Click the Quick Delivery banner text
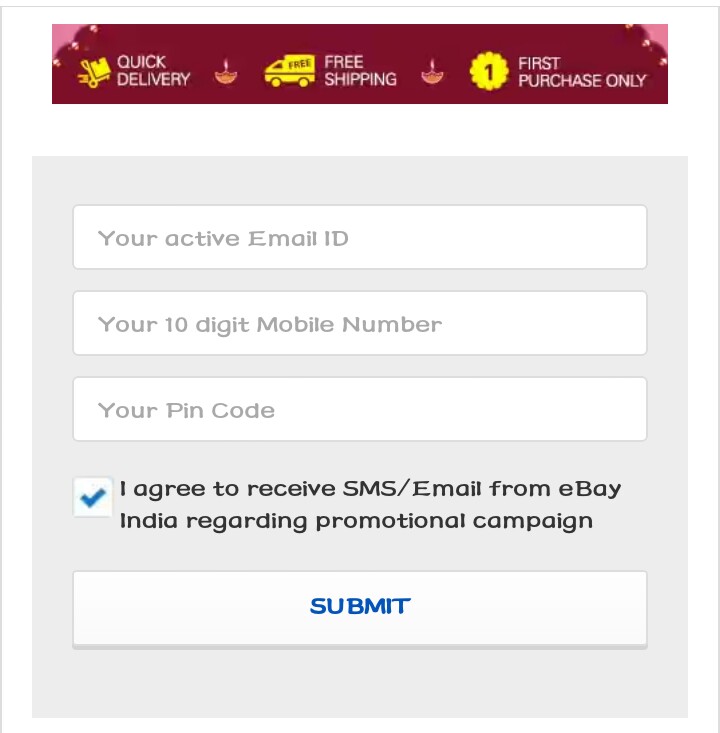Viewport: 720px width, 733px height. (x=153, y=71)
